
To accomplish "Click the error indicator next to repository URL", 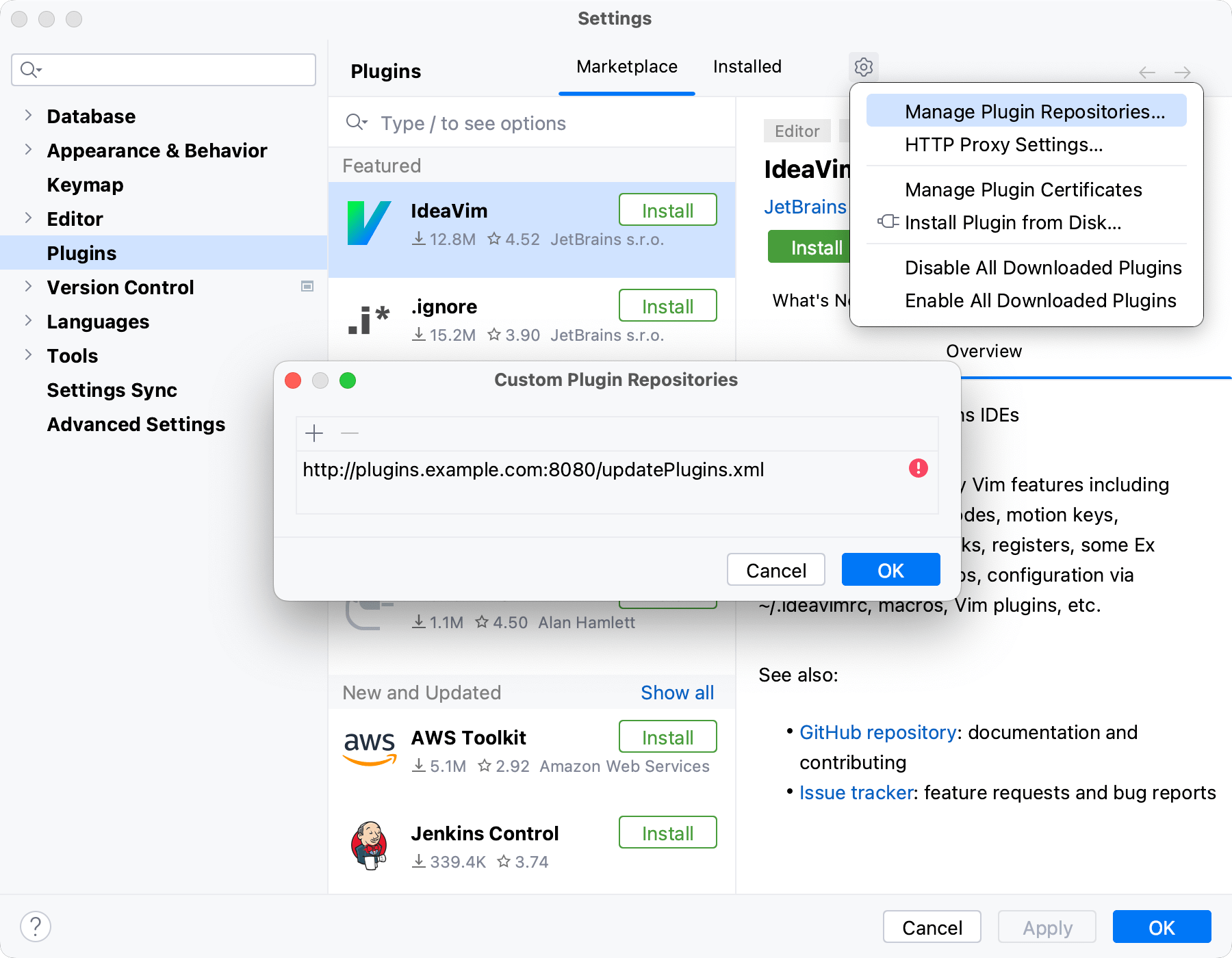I will tap(918, 469).
